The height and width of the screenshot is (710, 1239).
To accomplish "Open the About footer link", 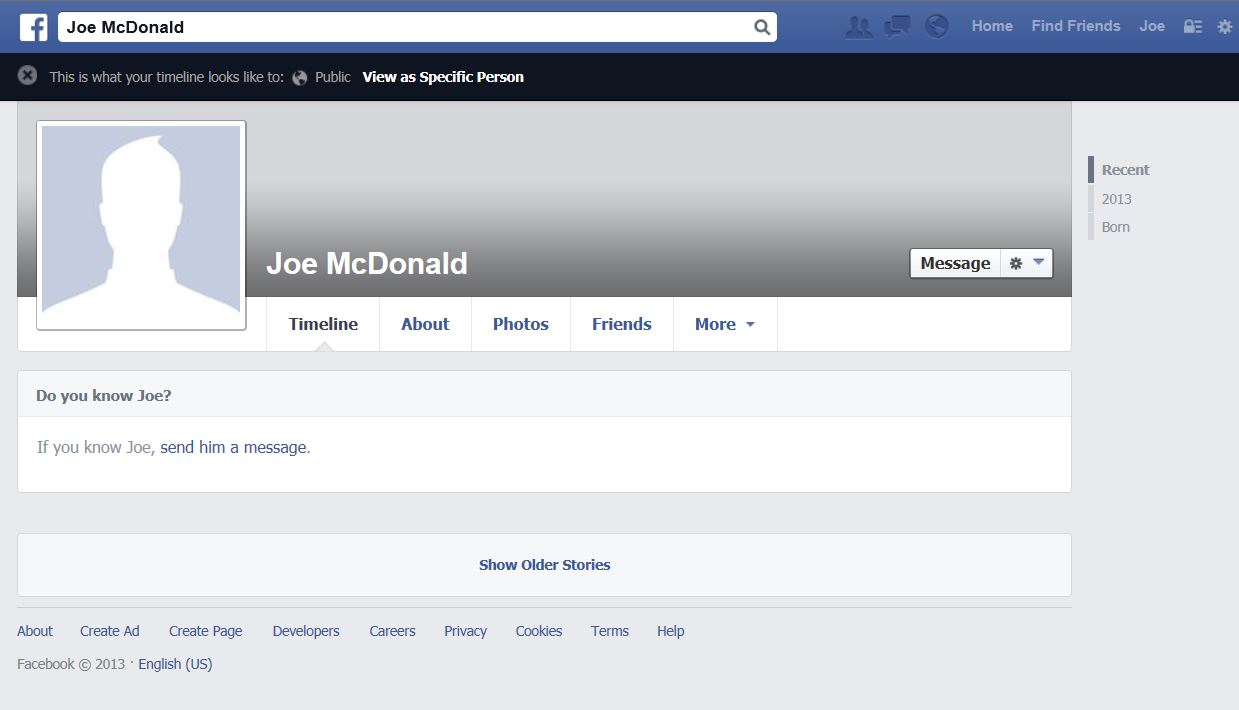I will (35, 631).
